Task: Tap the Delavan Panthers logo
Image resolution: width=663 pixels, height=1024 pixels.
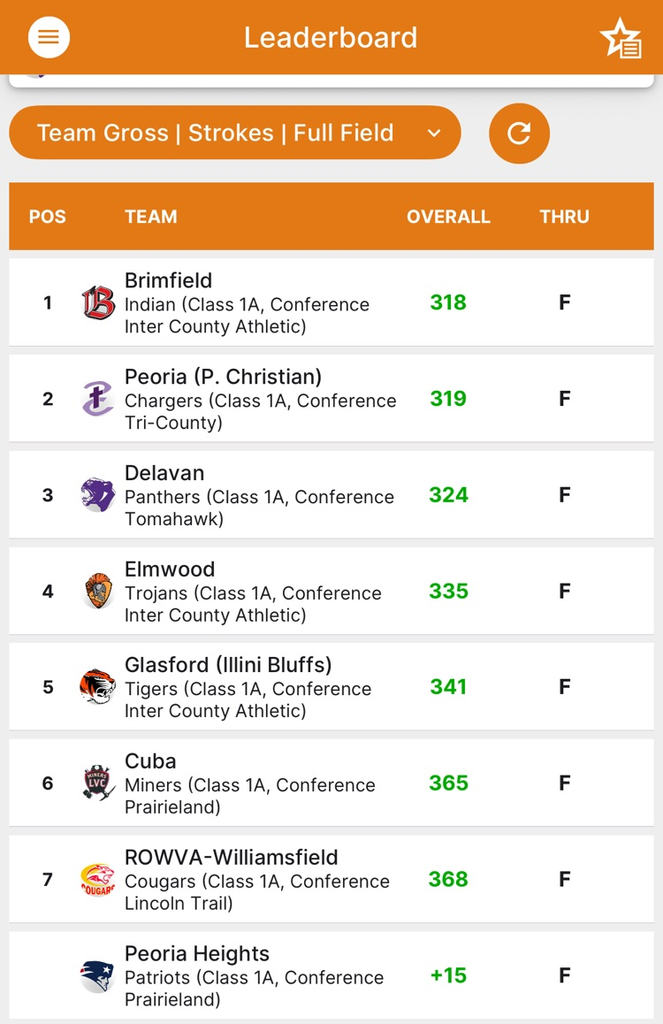Action: 98,494
